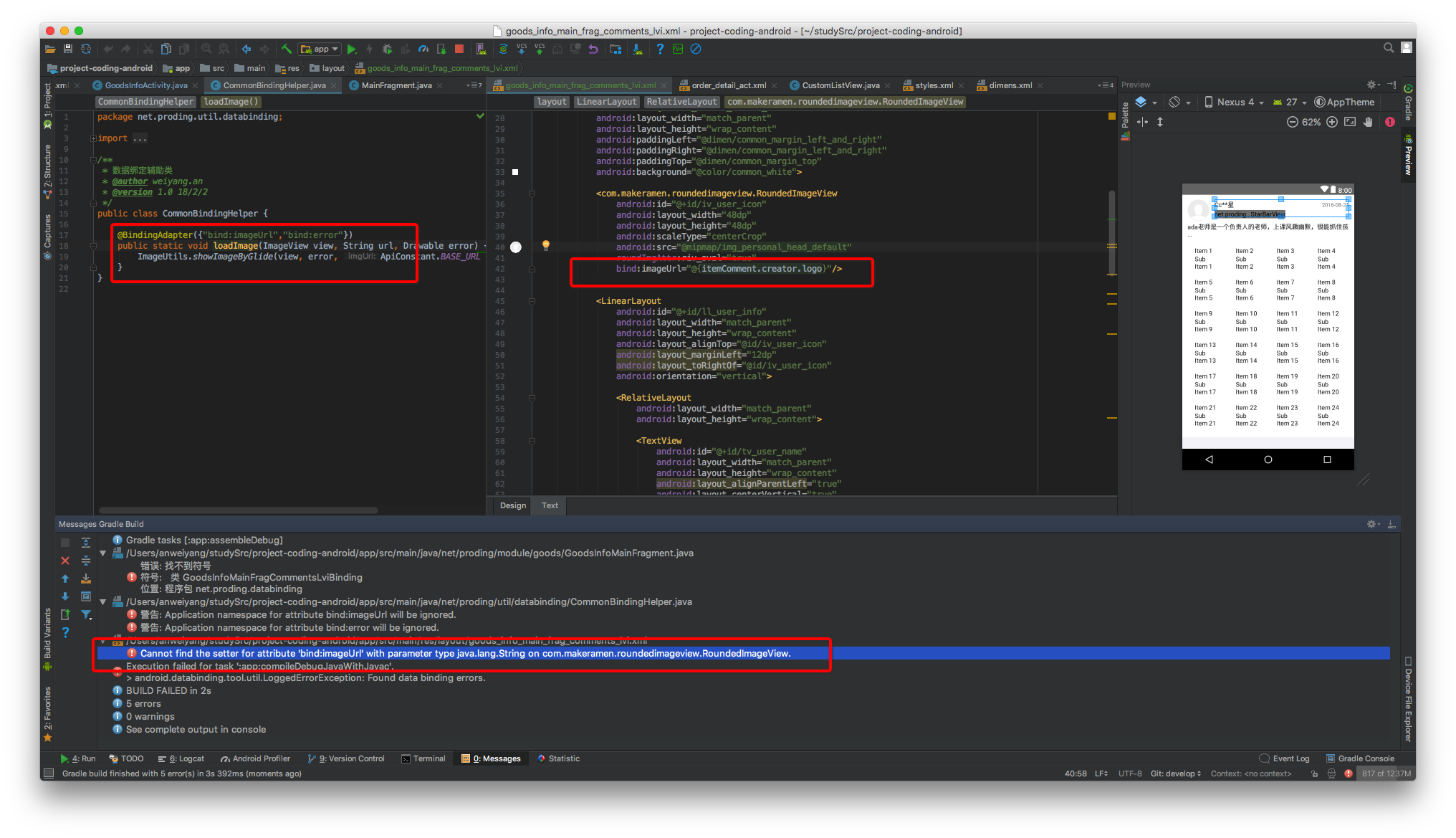Toggle the checkbox beside the Gradle build status

48,773
